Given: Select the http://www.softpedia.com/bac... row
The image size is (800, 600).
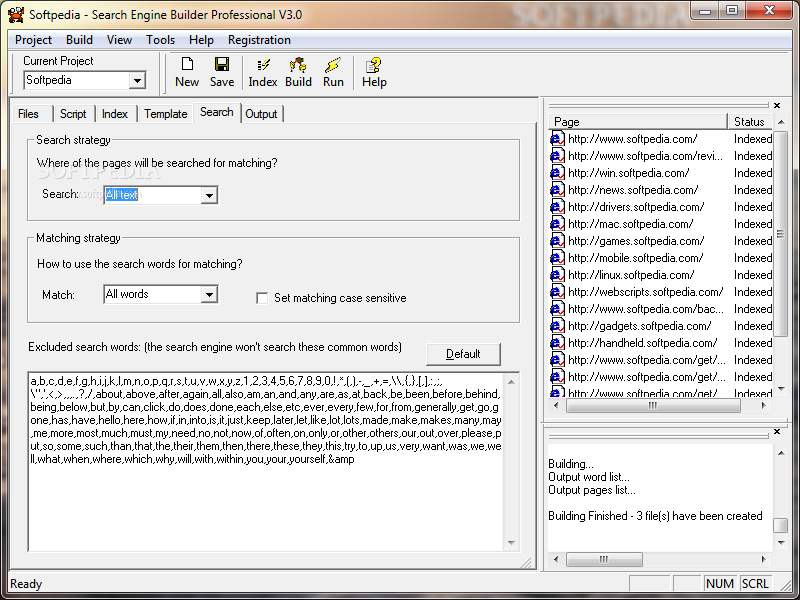Looking at the screenshot, I should (661, 309).
